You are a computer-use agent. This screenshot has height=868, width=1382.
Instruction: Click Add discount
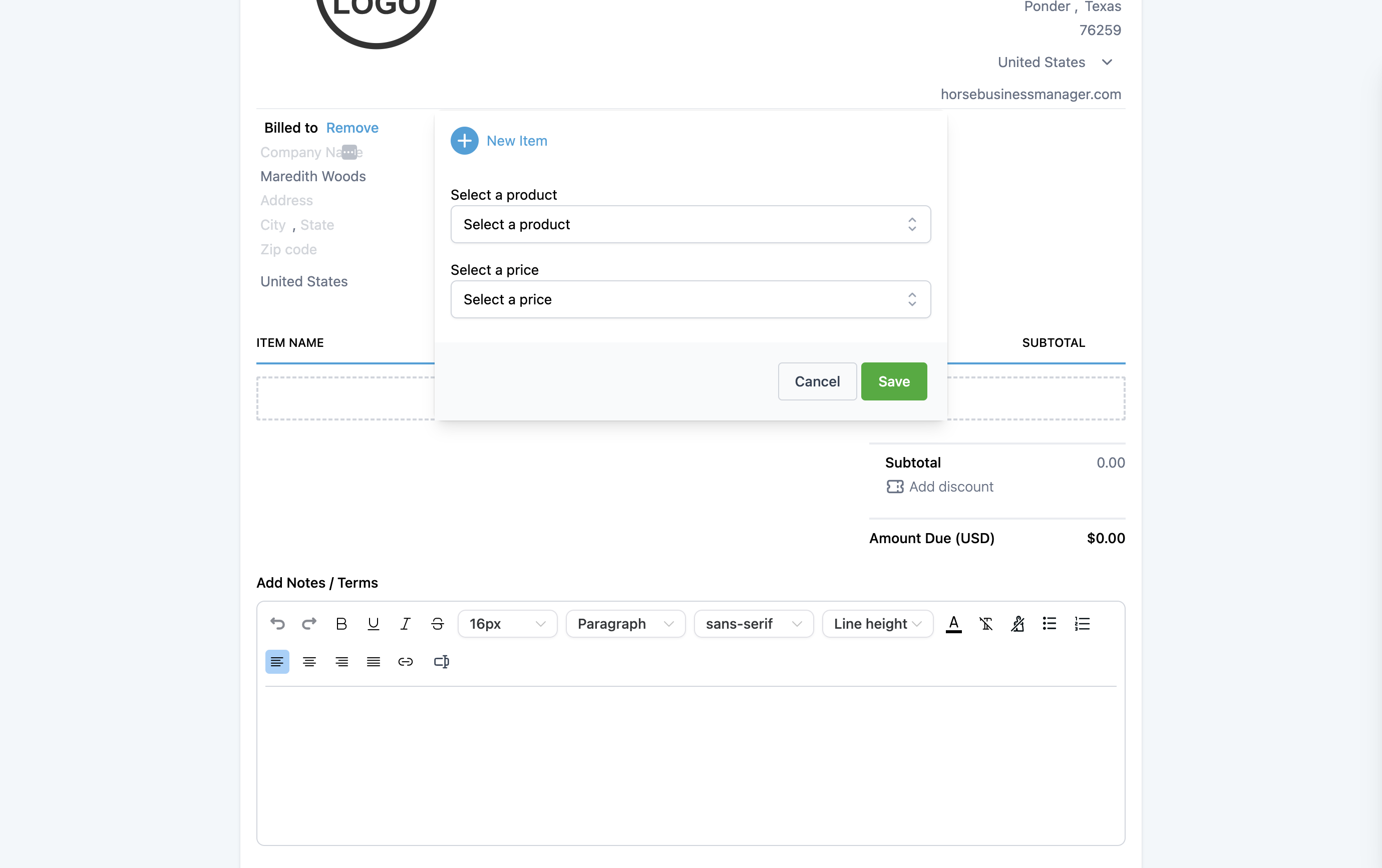[951, 487]
